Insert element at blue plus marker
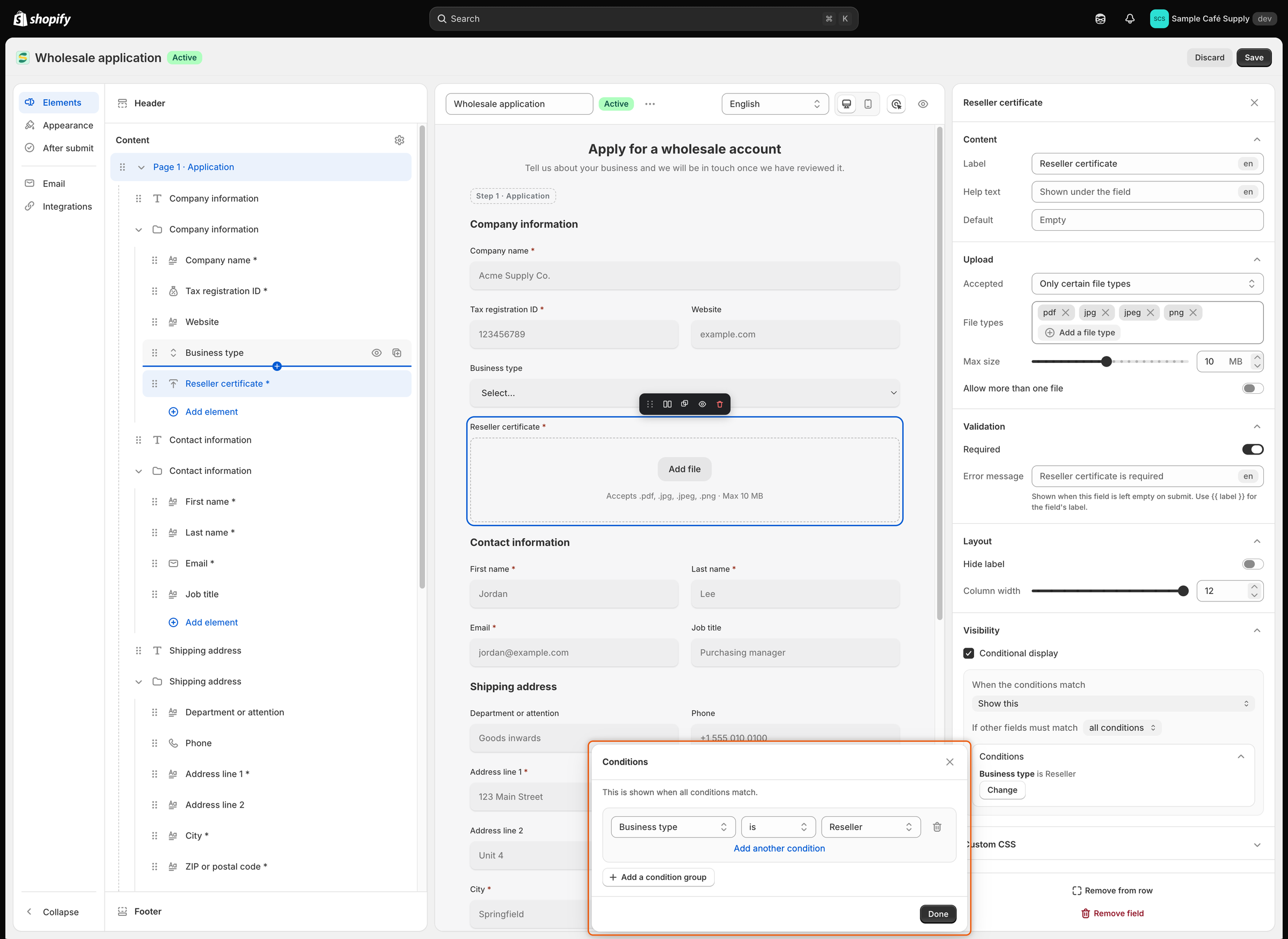 [277, 366]
